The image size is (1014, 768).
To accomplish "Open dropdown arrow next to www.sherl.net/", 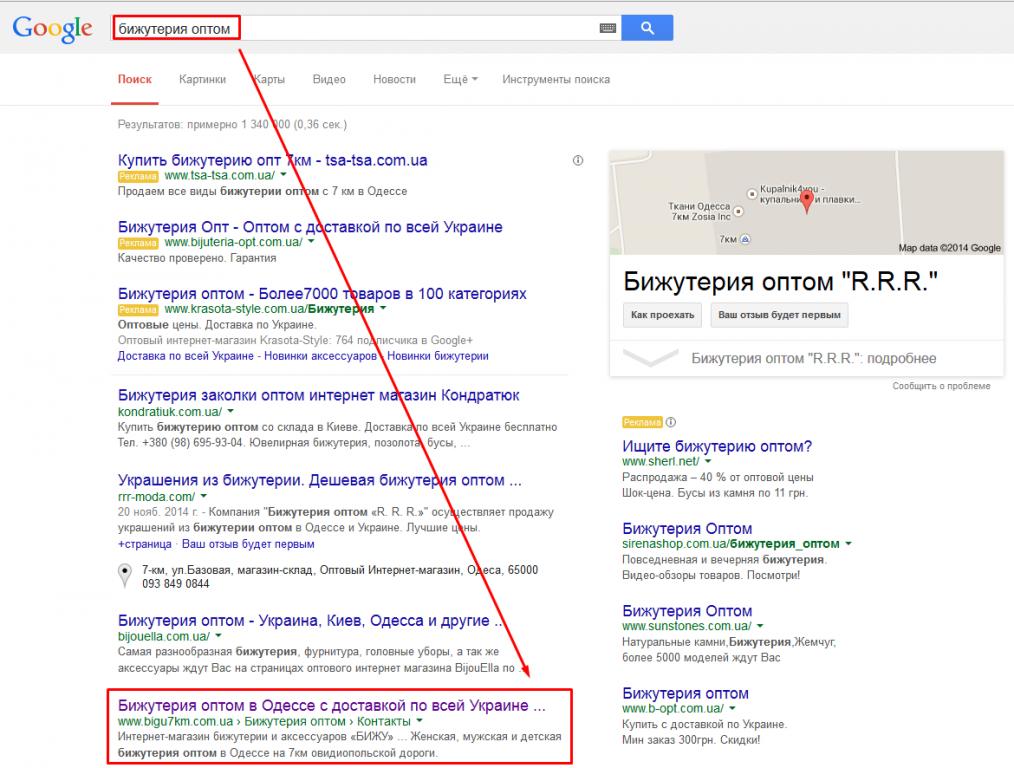I will click(708, 461).
